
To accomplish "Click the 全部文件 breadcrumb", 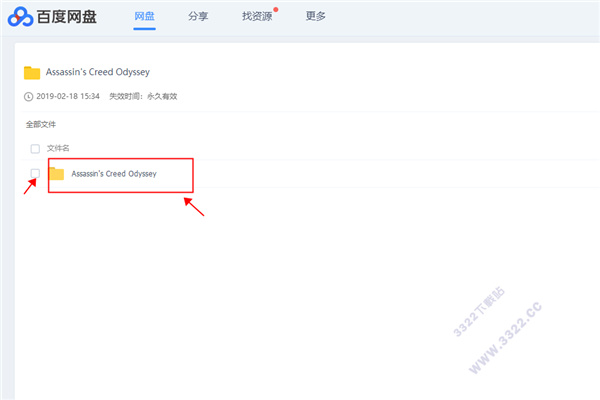I will point(41,124).
